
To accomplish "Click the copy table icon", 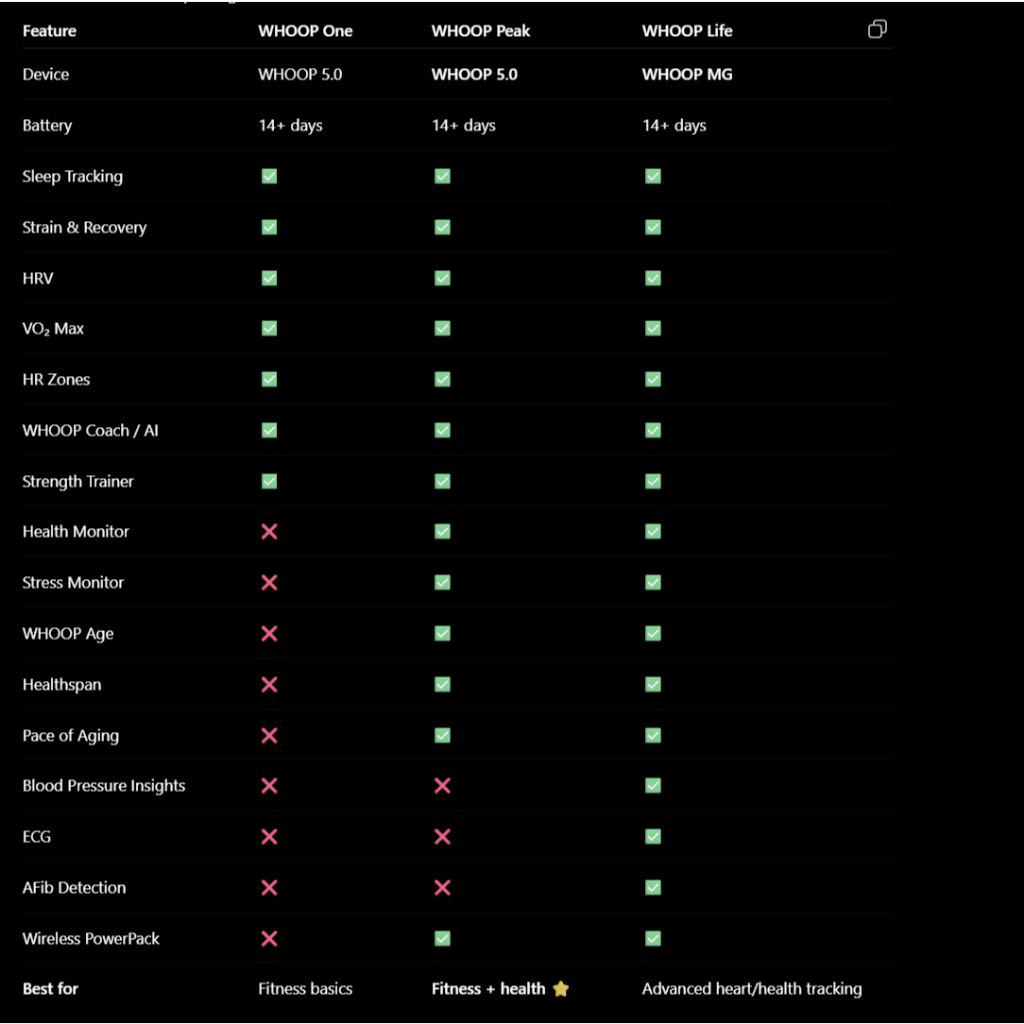I will tap(877, 29).
